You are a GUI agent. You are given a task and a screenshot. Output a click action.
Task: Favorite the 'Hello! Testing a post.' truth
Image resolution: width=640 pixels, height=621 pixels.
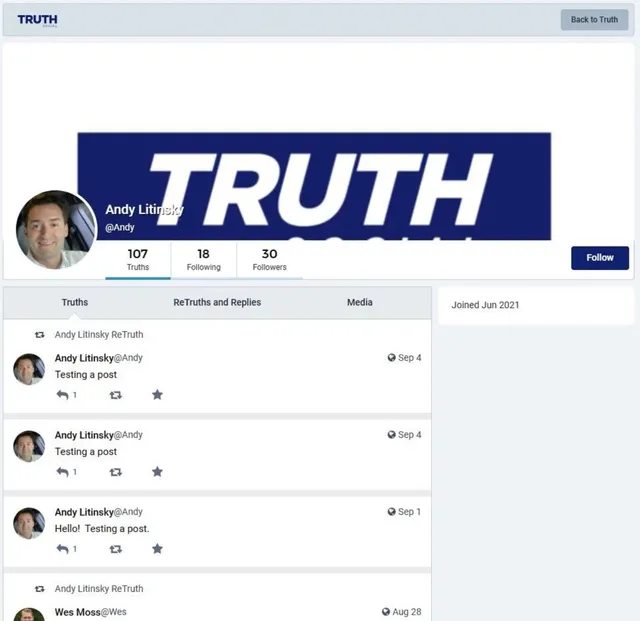coord(157,549)
